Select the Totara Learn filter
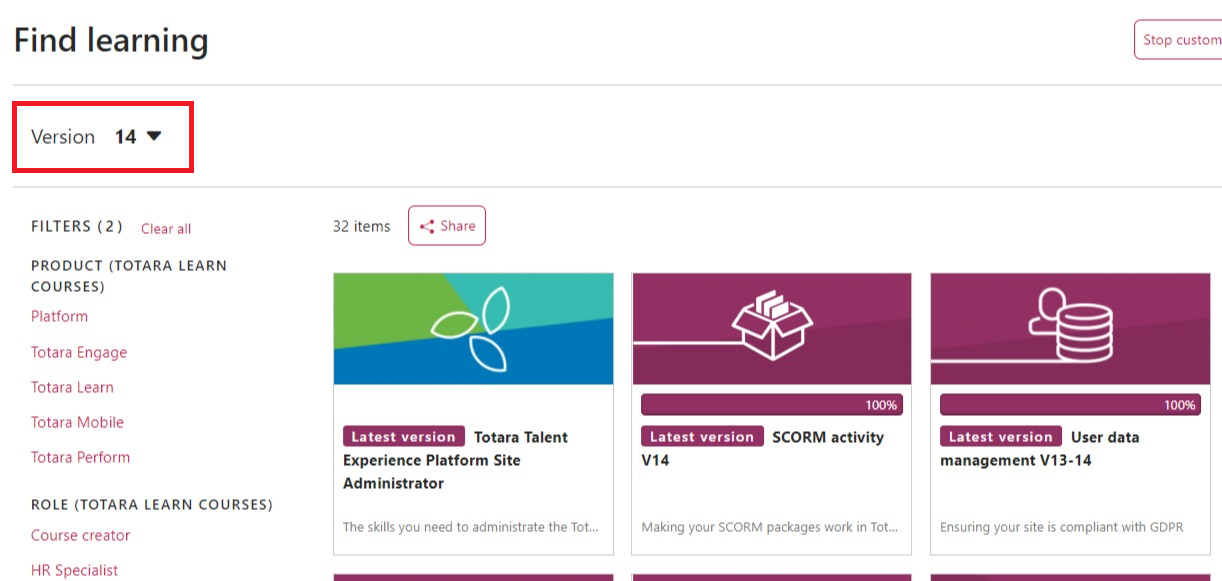Viewport: 1222px width, 581px height. coord(72,387)
